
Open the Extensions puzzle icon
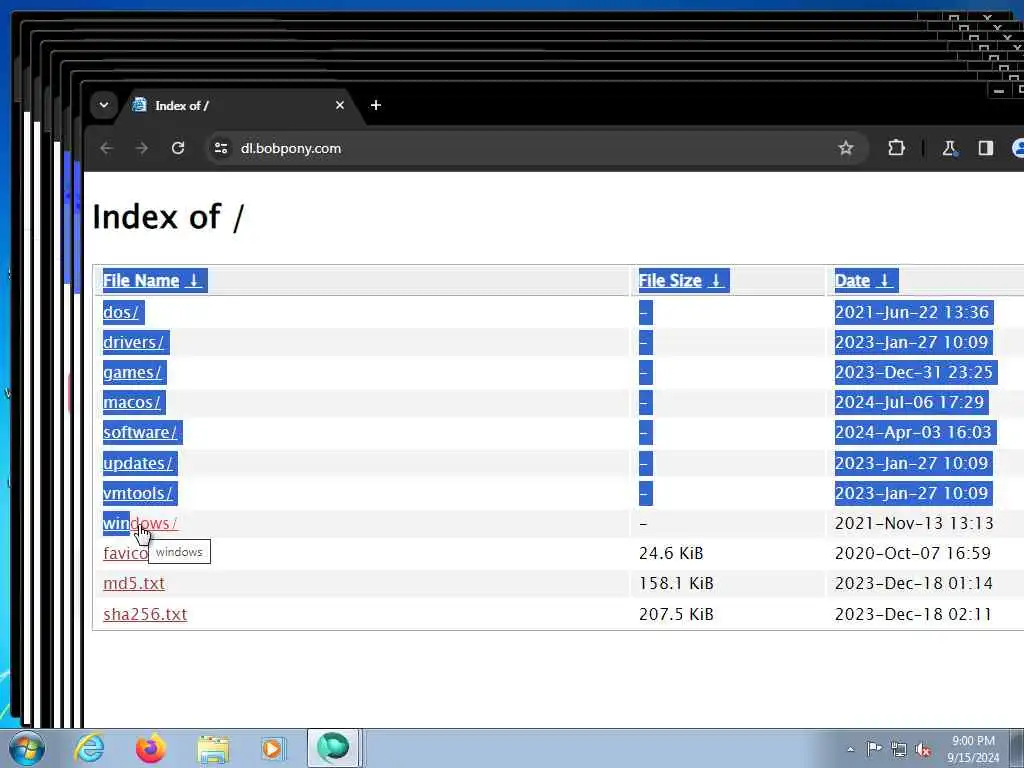coord(897,148)
